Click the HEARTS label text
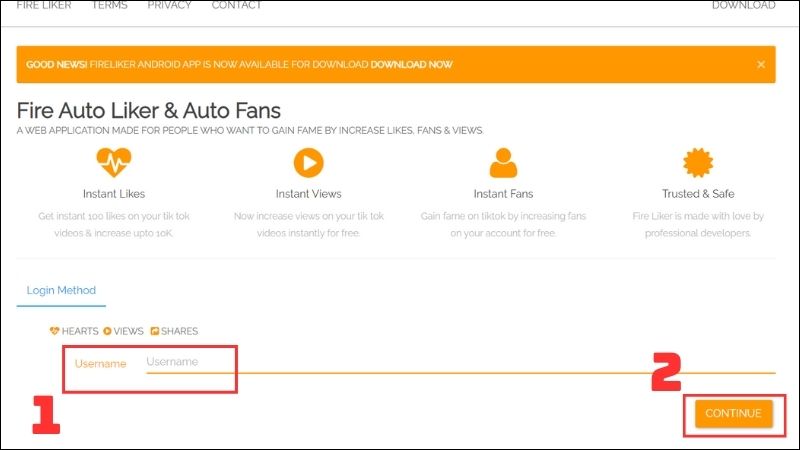Screen dimensions: 800x450 (80, 331)
